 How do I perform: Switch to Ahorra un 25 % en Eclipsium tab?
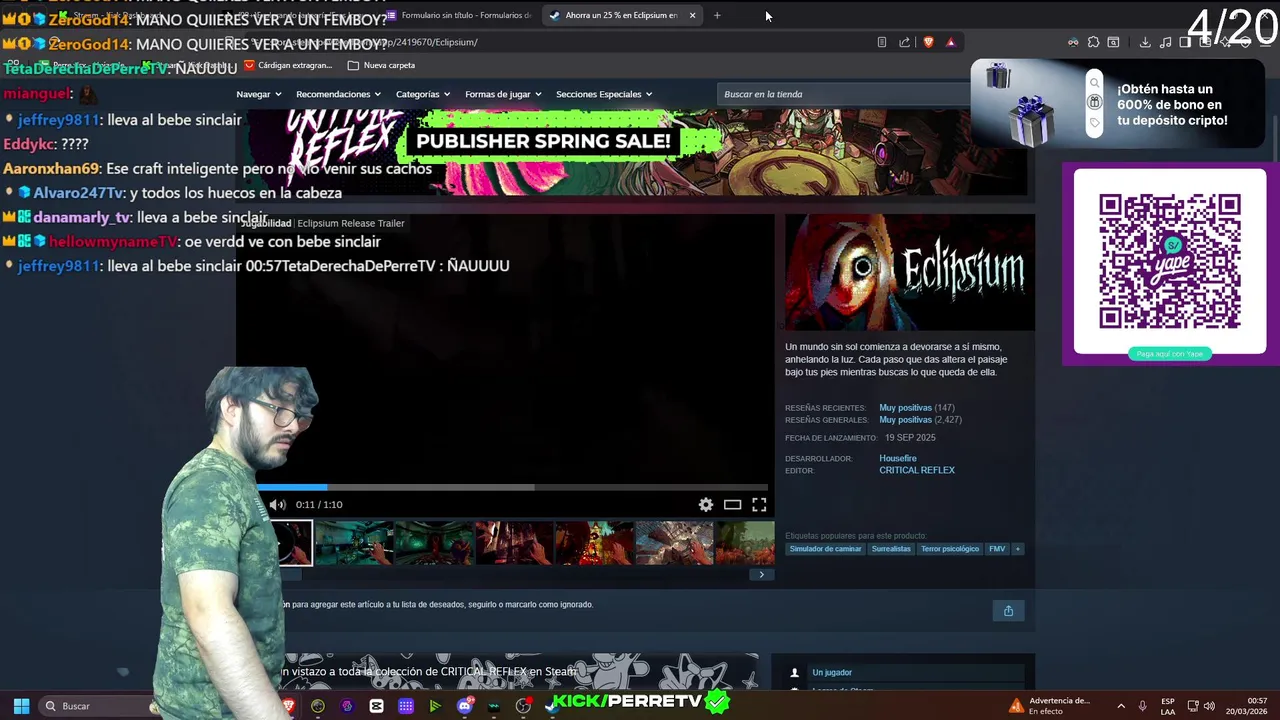click(x=621, y=15)
